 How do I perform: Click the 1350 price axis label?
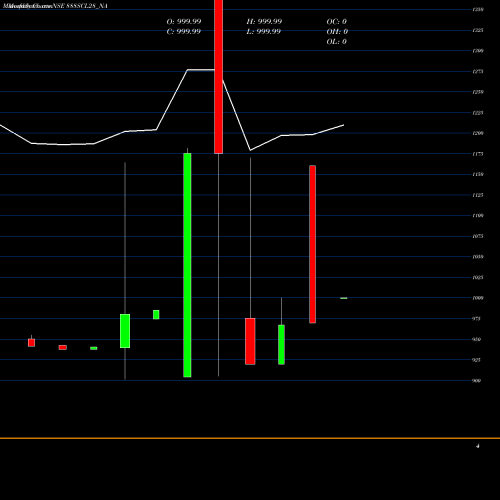pyautogui.click(x=478, y=9)
